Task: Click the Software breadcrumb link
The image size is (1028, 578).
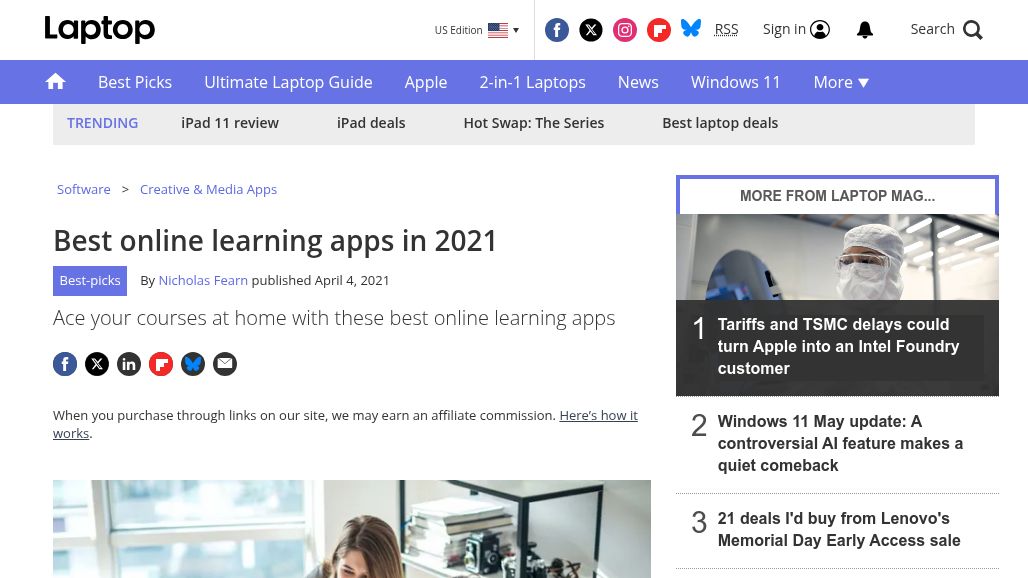Action: [84, 189]
